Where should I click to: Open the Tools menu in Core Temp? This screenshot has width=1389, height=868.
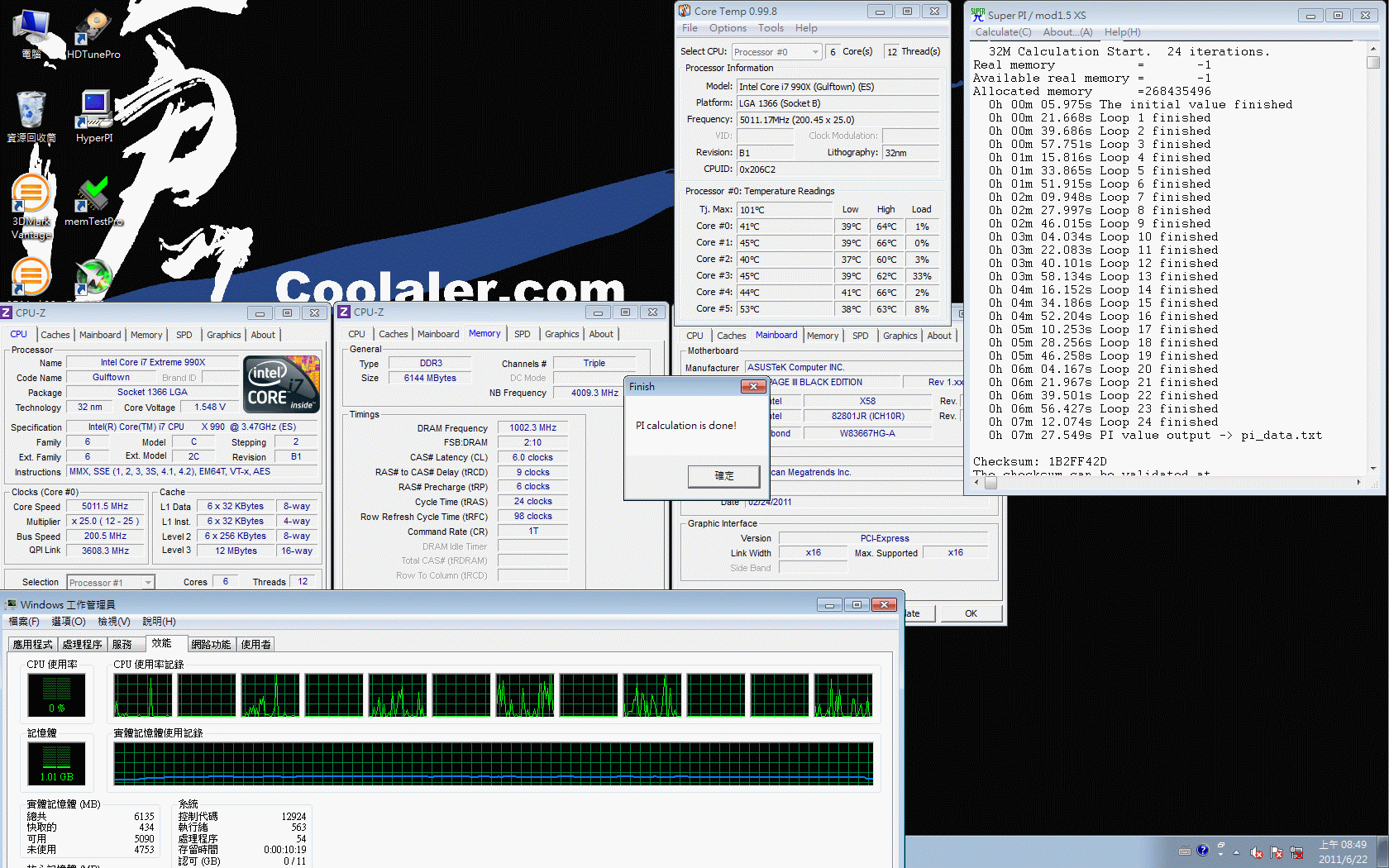771,28
